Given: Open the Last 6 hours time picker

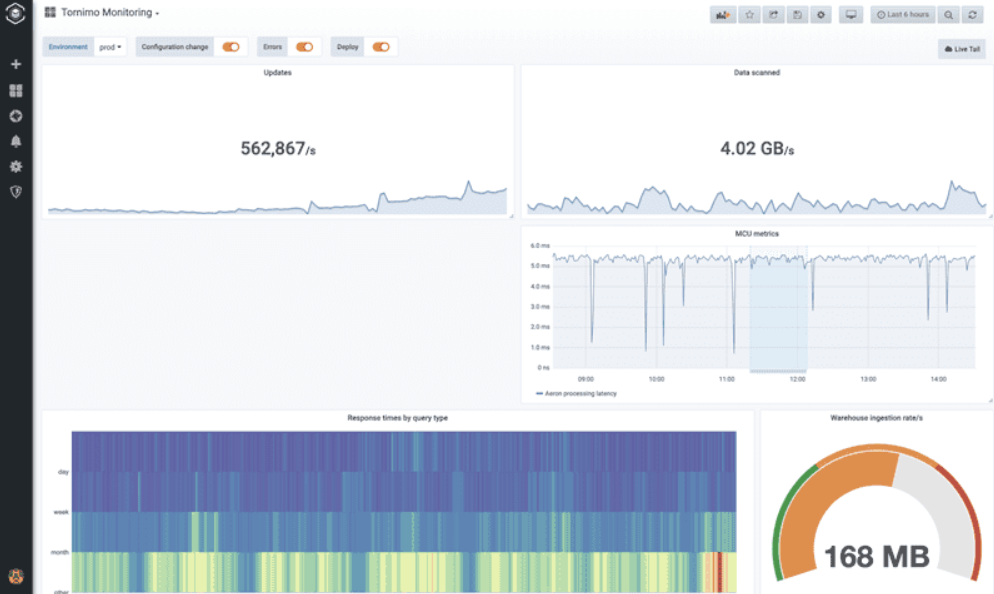Looking at the screenshot, I should click(903, 15).
